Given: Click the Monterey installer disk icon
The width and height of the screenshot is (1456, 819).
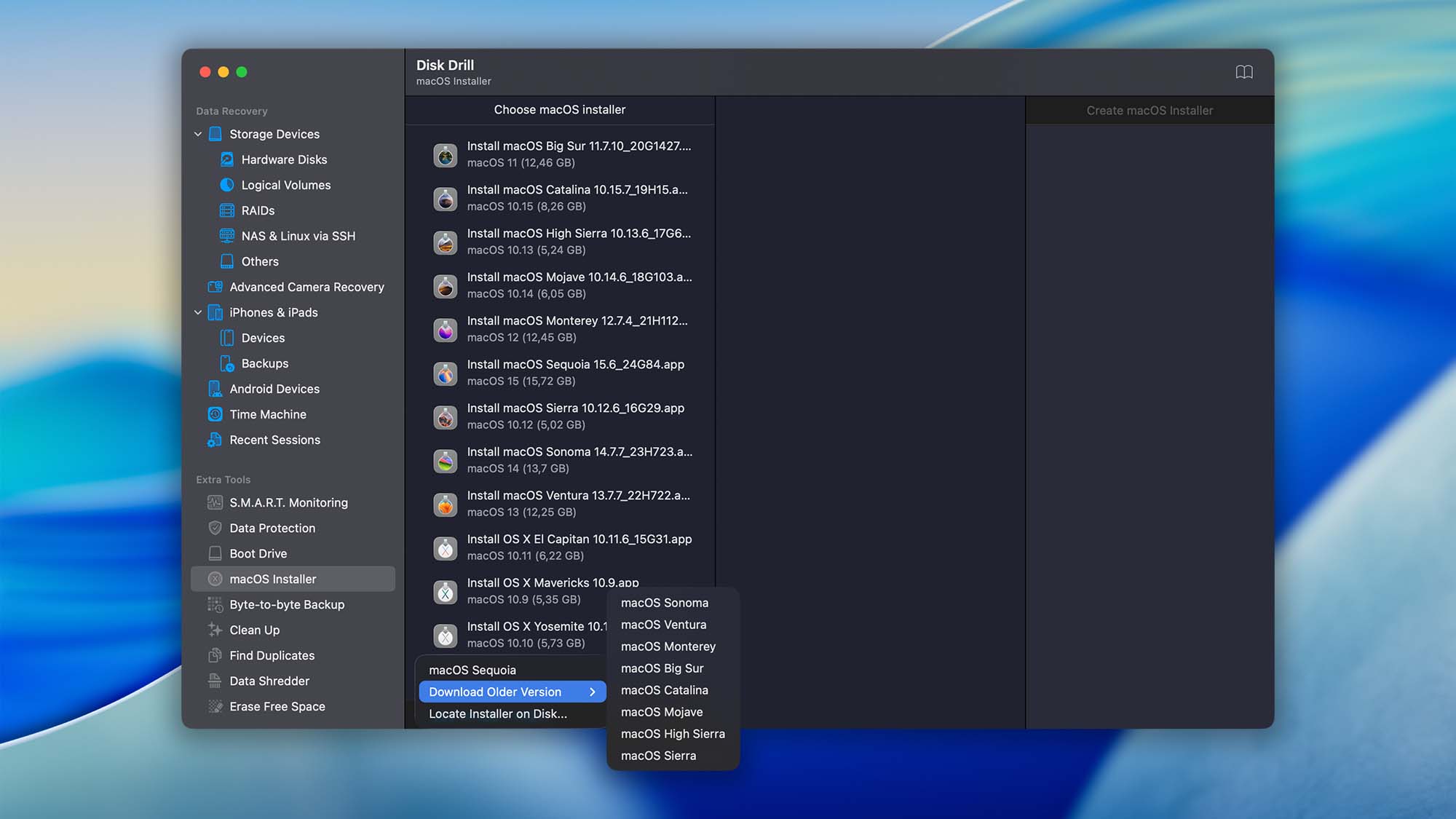Looking at the screenshot, I should (x=446, y=330).
